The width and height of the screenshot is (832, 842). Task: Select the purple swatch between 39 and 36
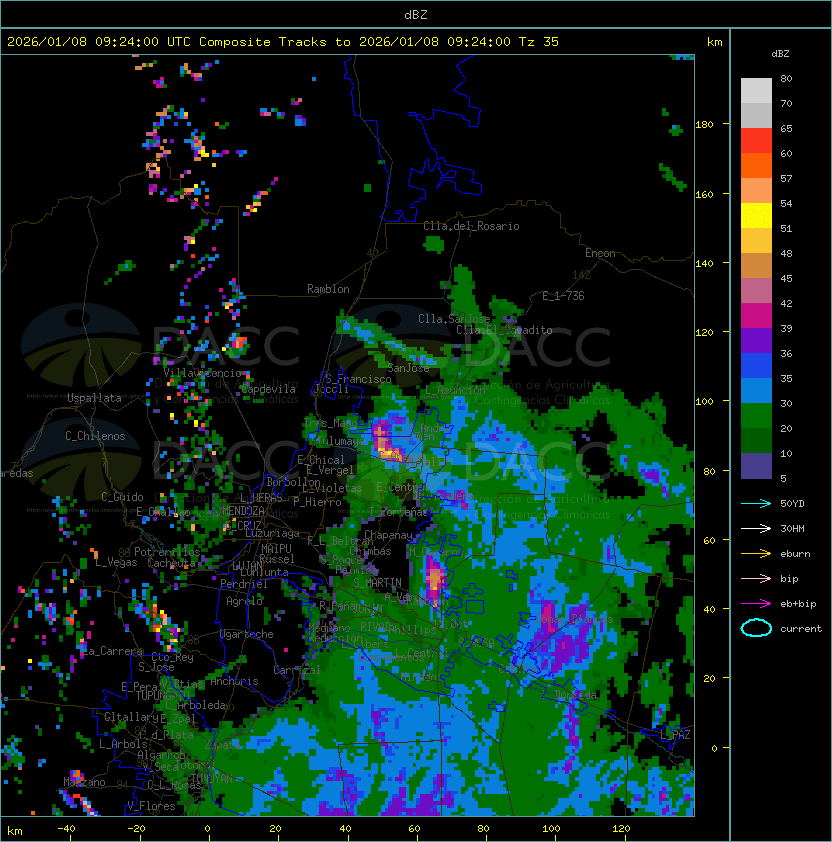756,340
